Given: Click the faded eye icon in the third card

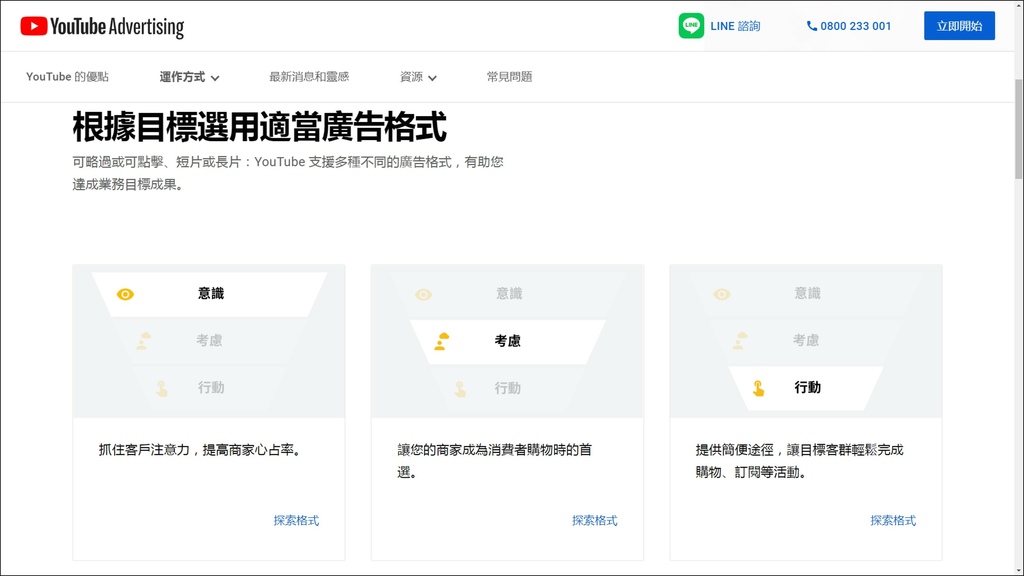Looking at the screenshot, I should point(722,295).
